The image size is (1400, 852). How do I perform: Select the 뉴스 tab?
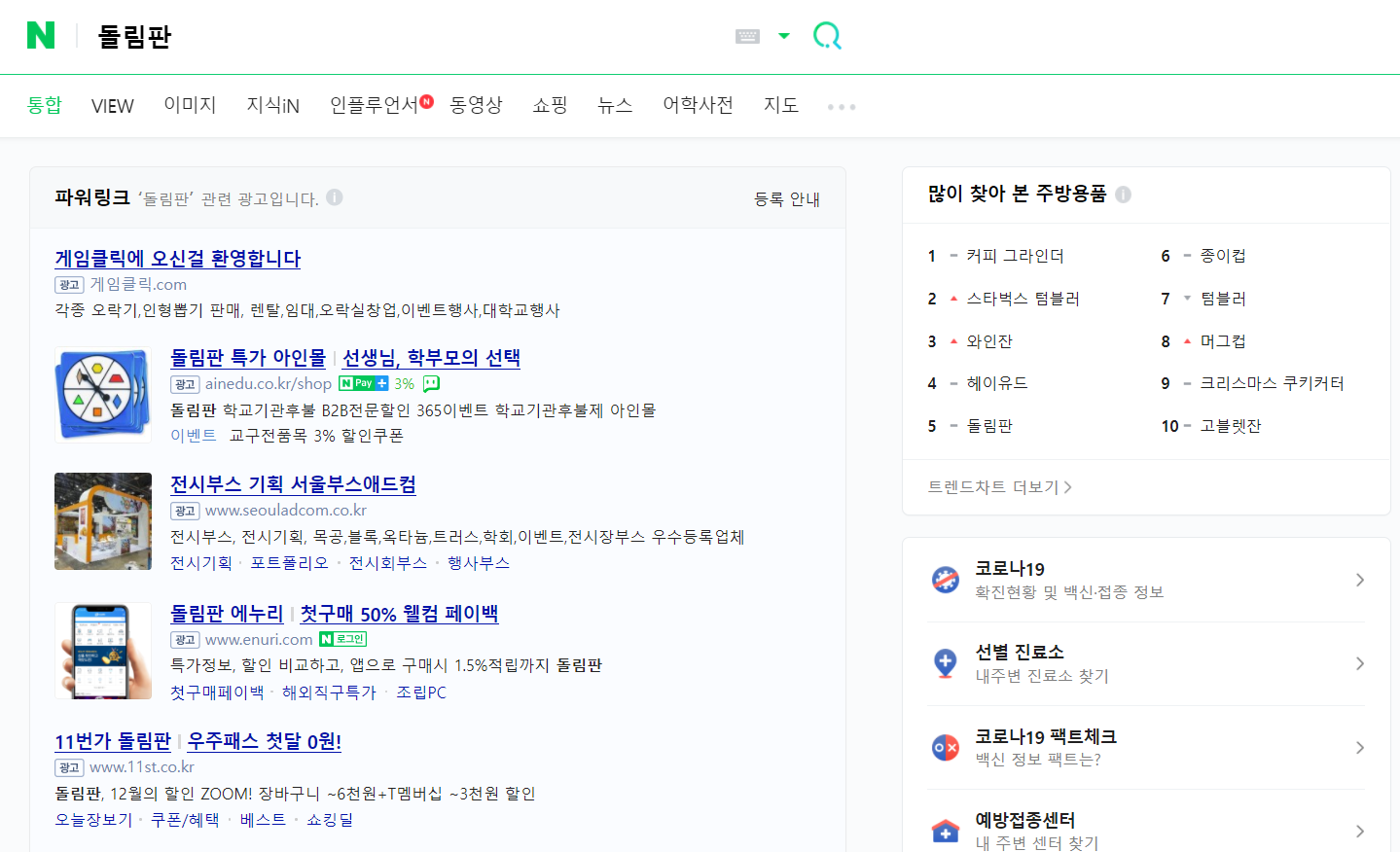(x=615, y=105)
